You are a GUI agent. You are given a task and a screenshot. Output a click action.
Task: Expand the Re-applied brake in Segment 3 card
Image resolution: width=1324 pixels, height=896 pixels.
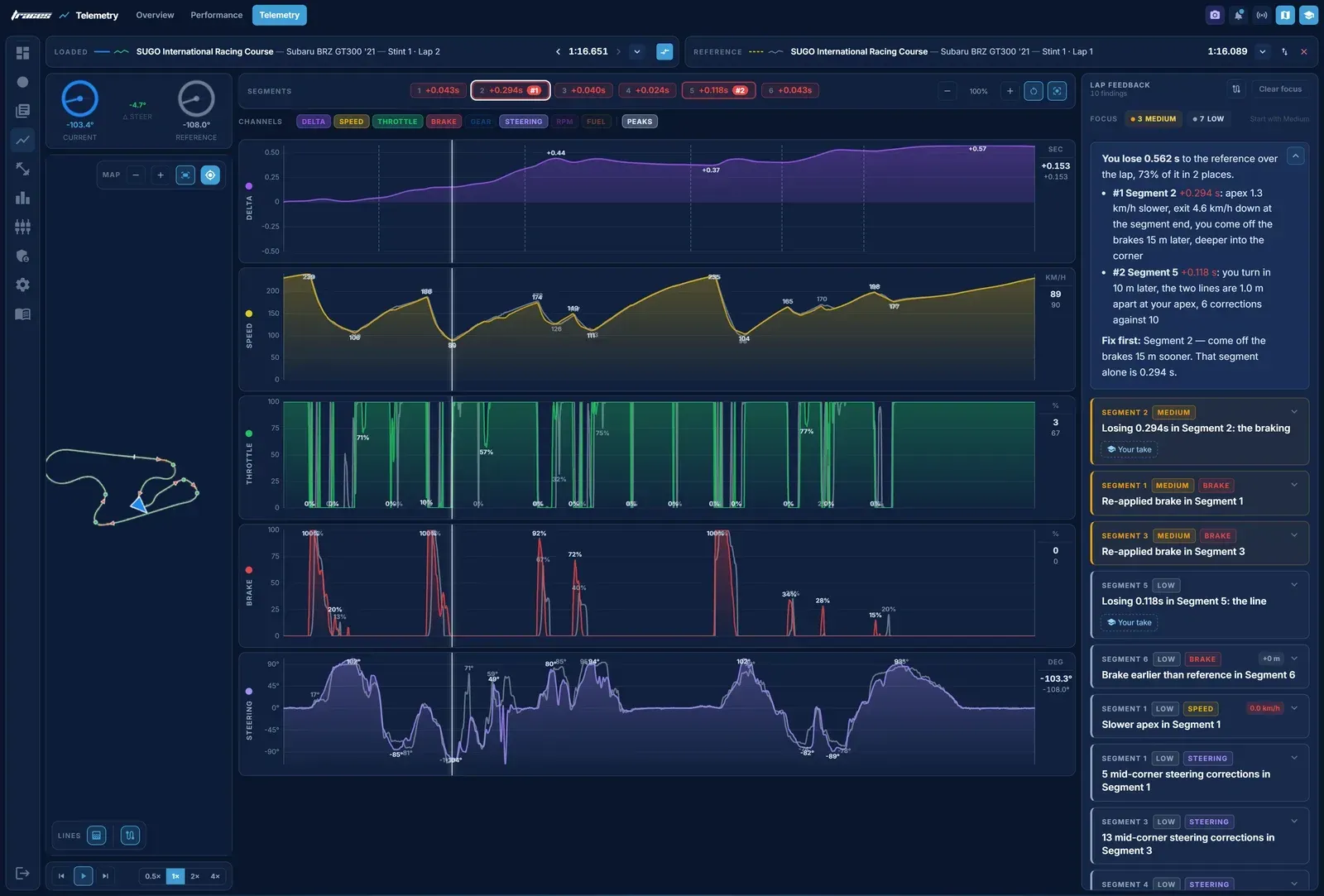coord(1294,535)
